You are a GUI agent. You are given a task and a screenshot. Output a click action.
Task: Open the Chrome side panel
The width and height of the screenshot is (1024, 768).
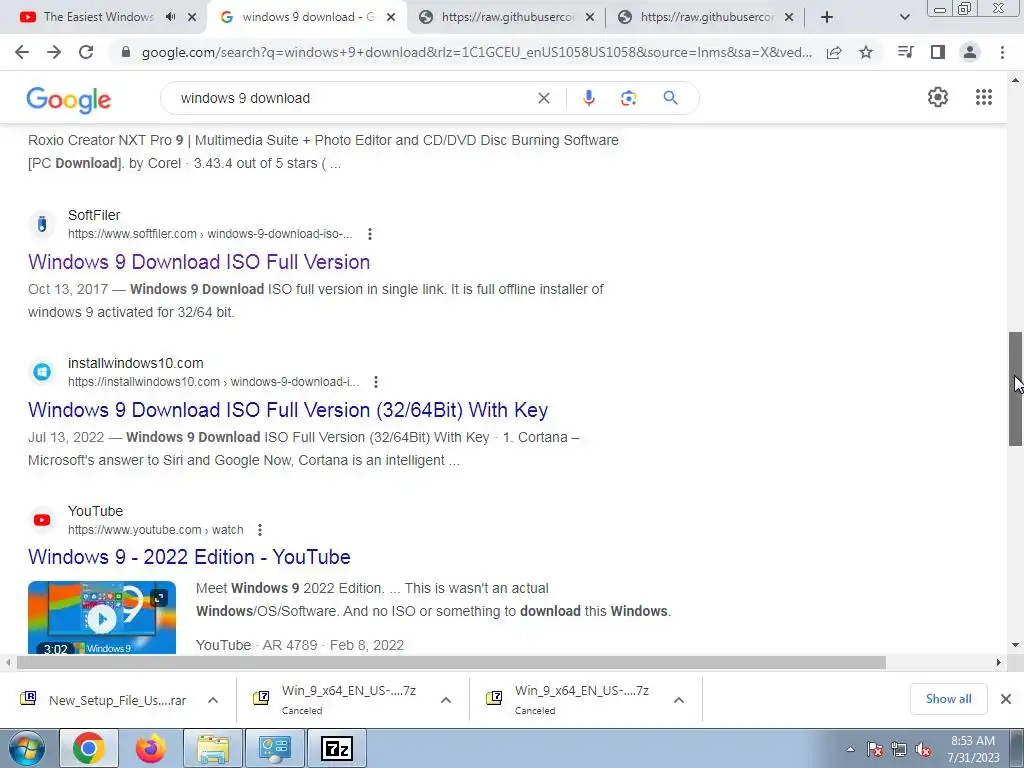pos(938,52)
